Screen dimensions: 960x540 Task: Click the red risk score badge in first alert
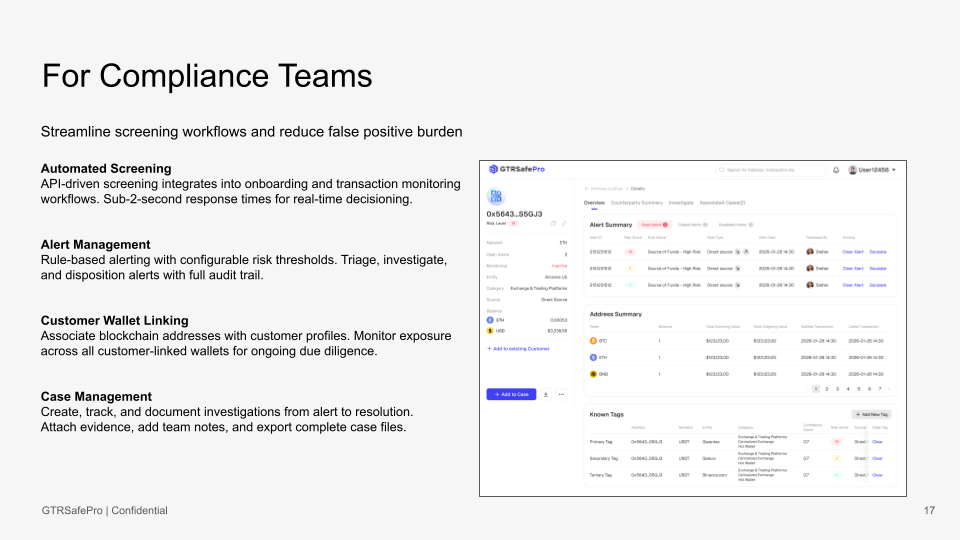pyautogui.click(x=630, y=252)
